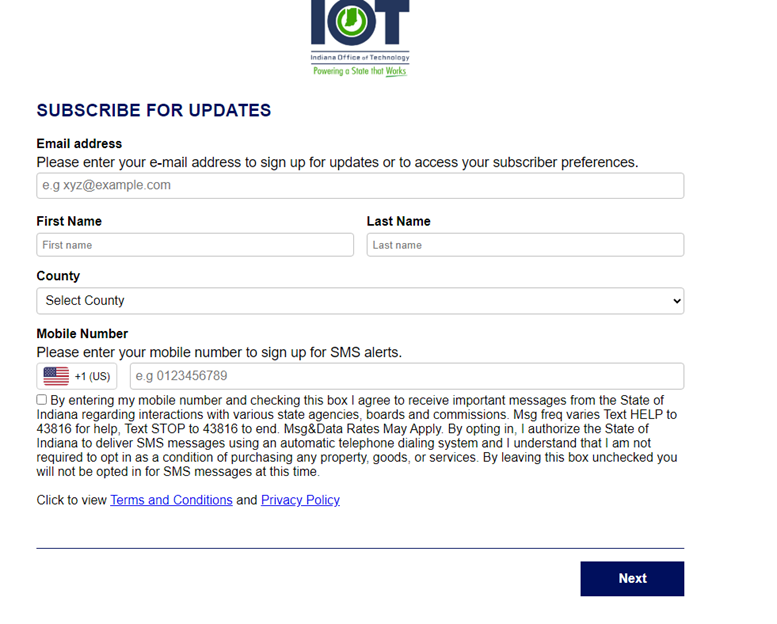
Task: Click the US flag icon
Action: 56,376
